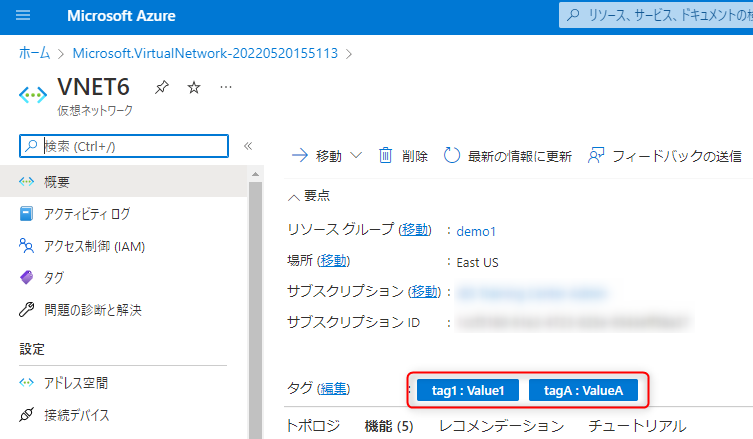Screen dimensions: 753x439
Task: Click the purple tag icon
Action: click(26, 278)
